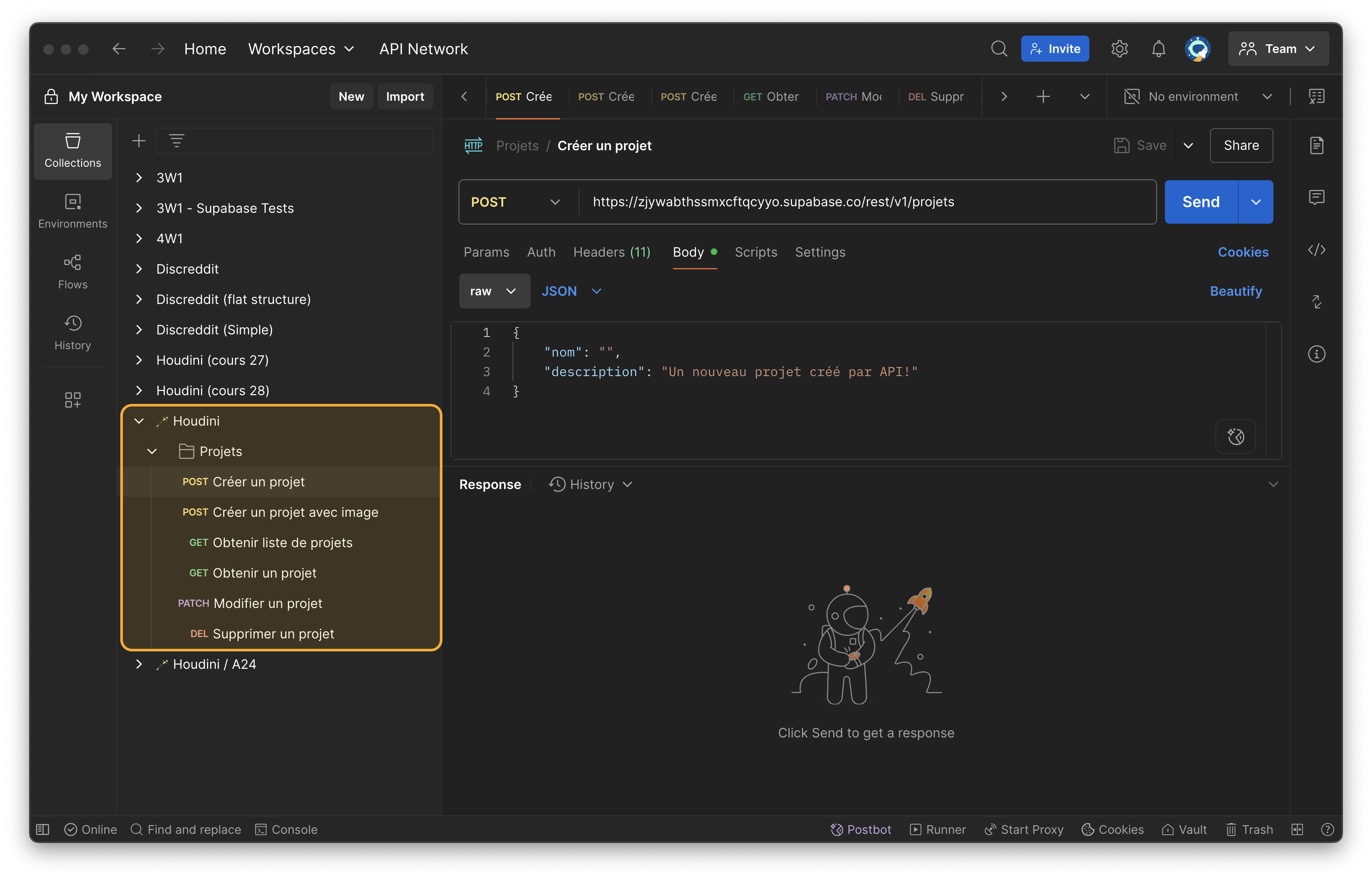Open the Collections sidebar panel
The height and width of the screenshot is (879, 1372).
pyautogui.click(x=73, y=151)
